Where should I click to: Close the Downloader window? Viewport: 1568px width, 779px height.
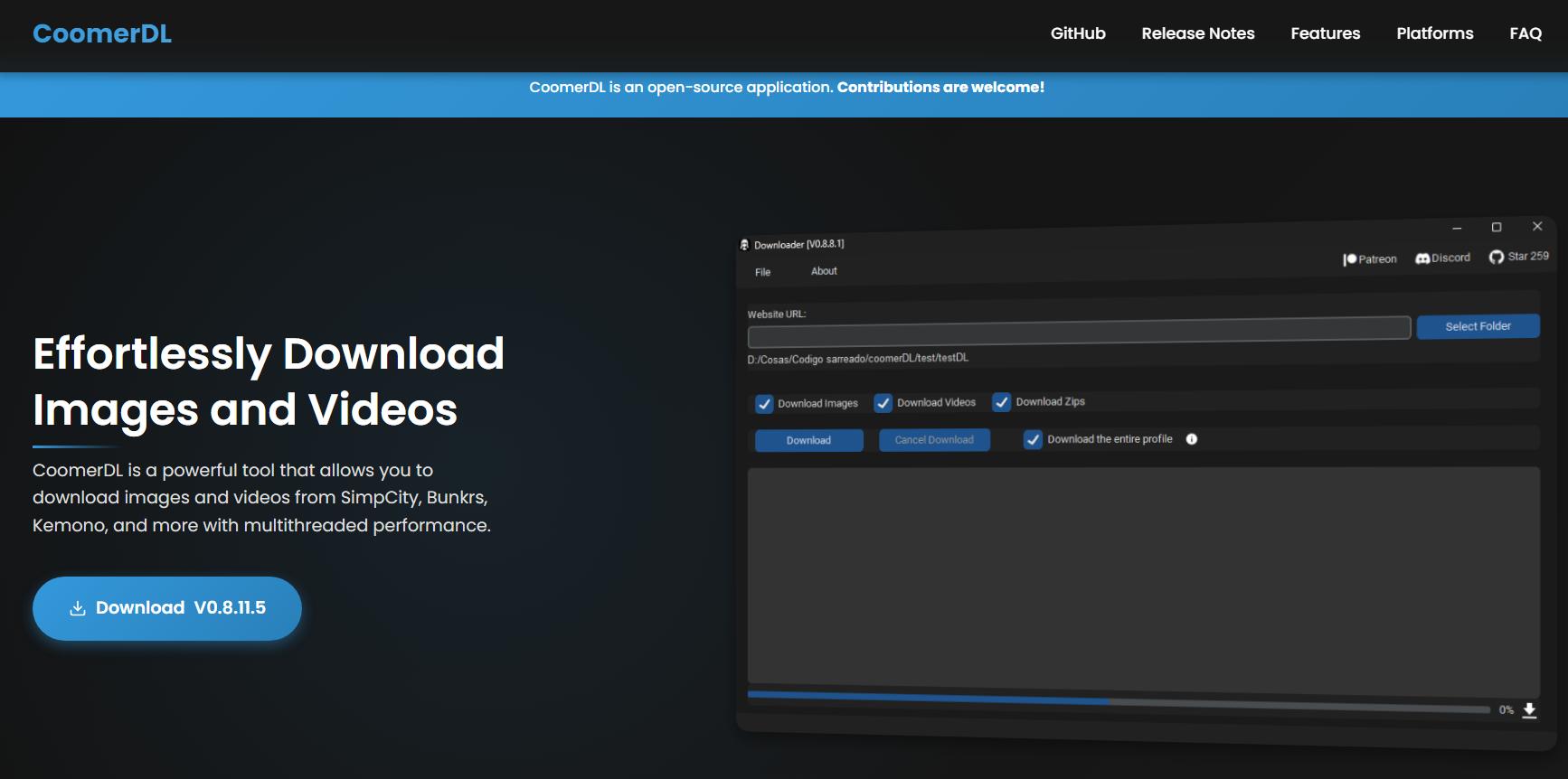point(1537,226)
